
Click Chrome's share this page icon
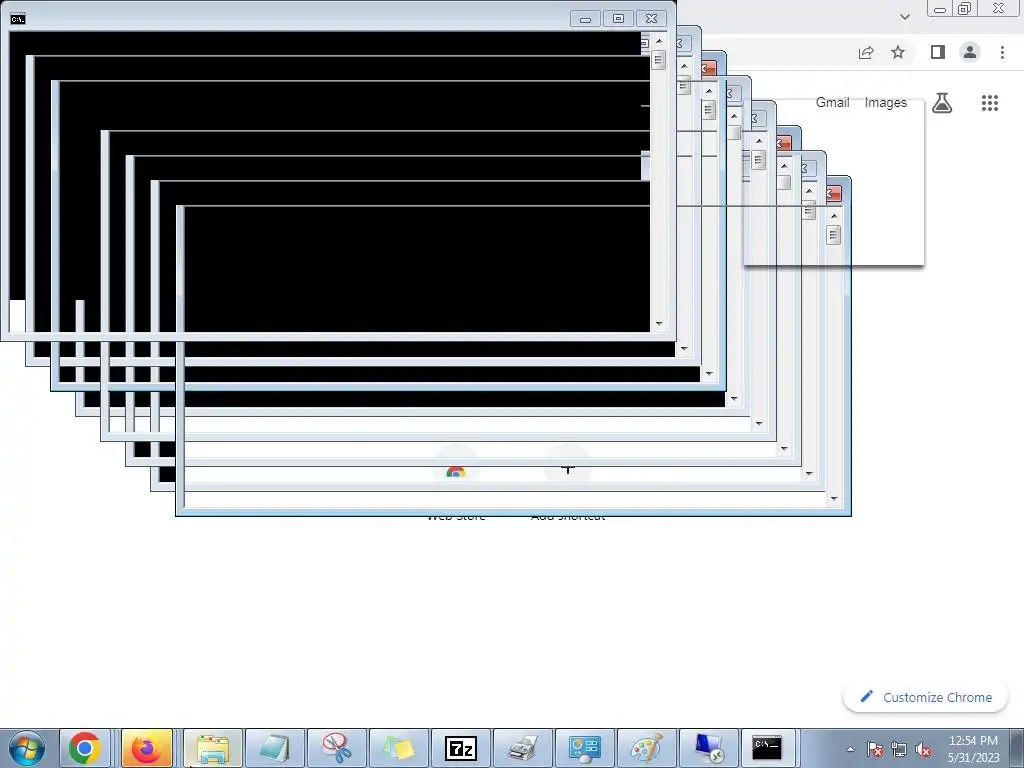pos(866,53)
